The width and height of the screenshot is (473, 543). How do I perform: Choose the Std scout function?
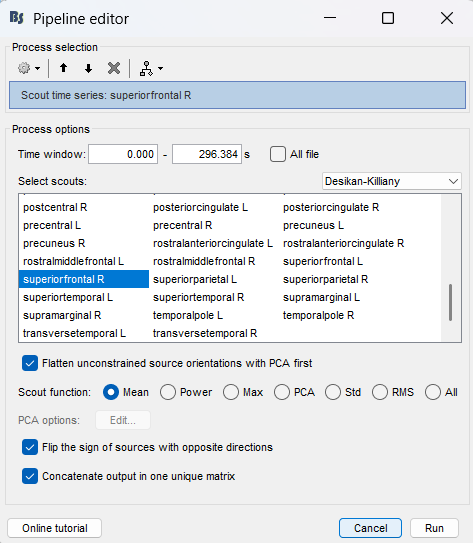333,392
